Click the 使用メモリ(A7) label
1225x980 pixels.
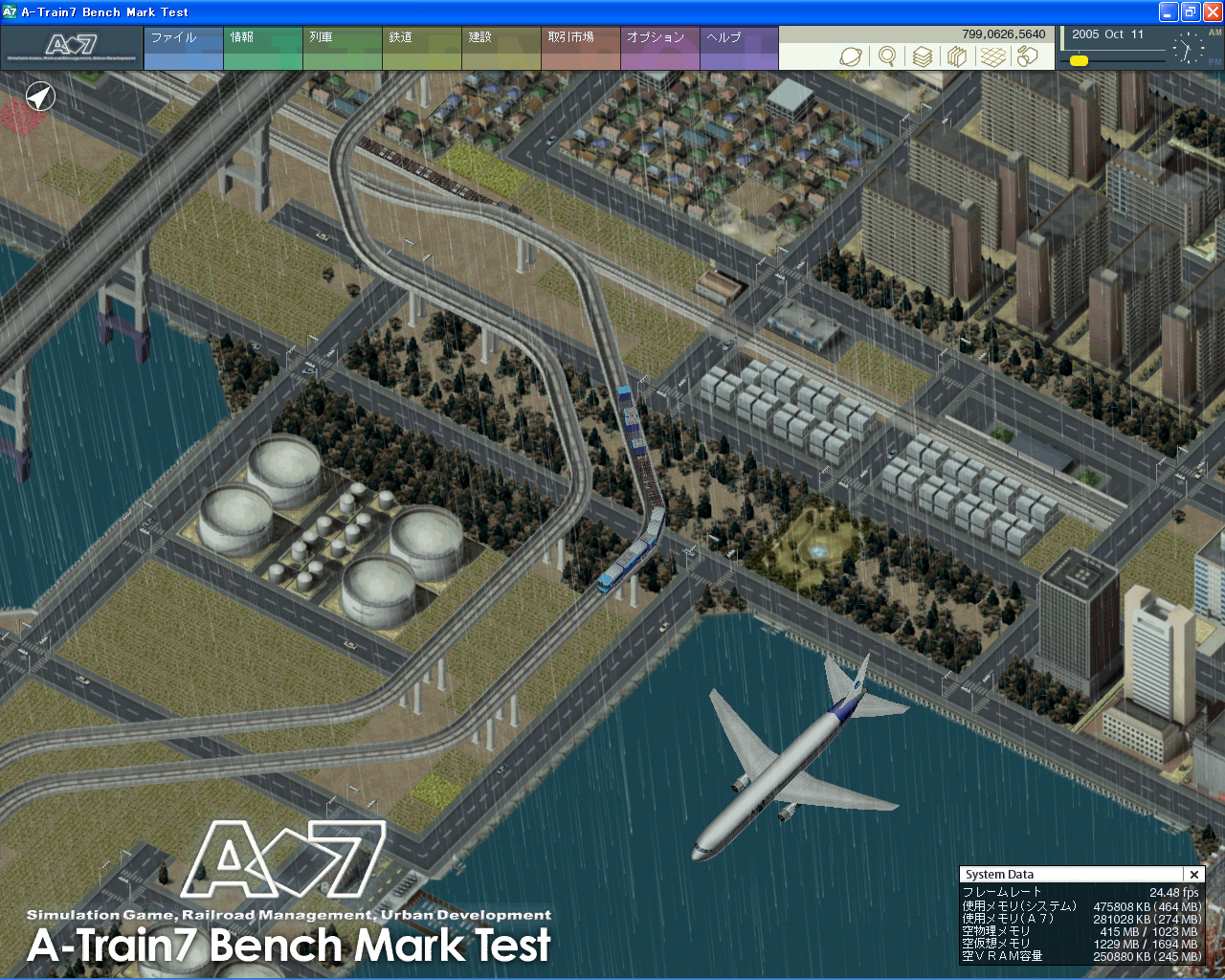(x=1009, y=918)
